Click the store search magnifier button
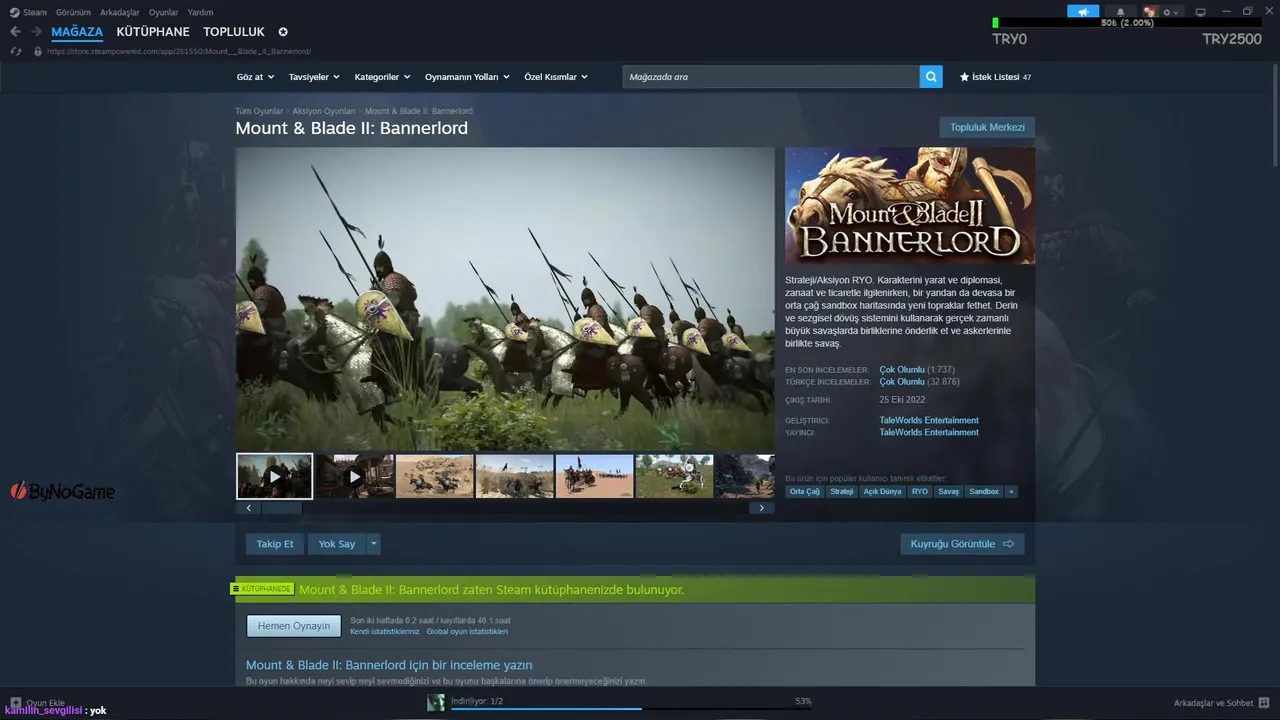 pyautogui.click(x=931, y=77)
